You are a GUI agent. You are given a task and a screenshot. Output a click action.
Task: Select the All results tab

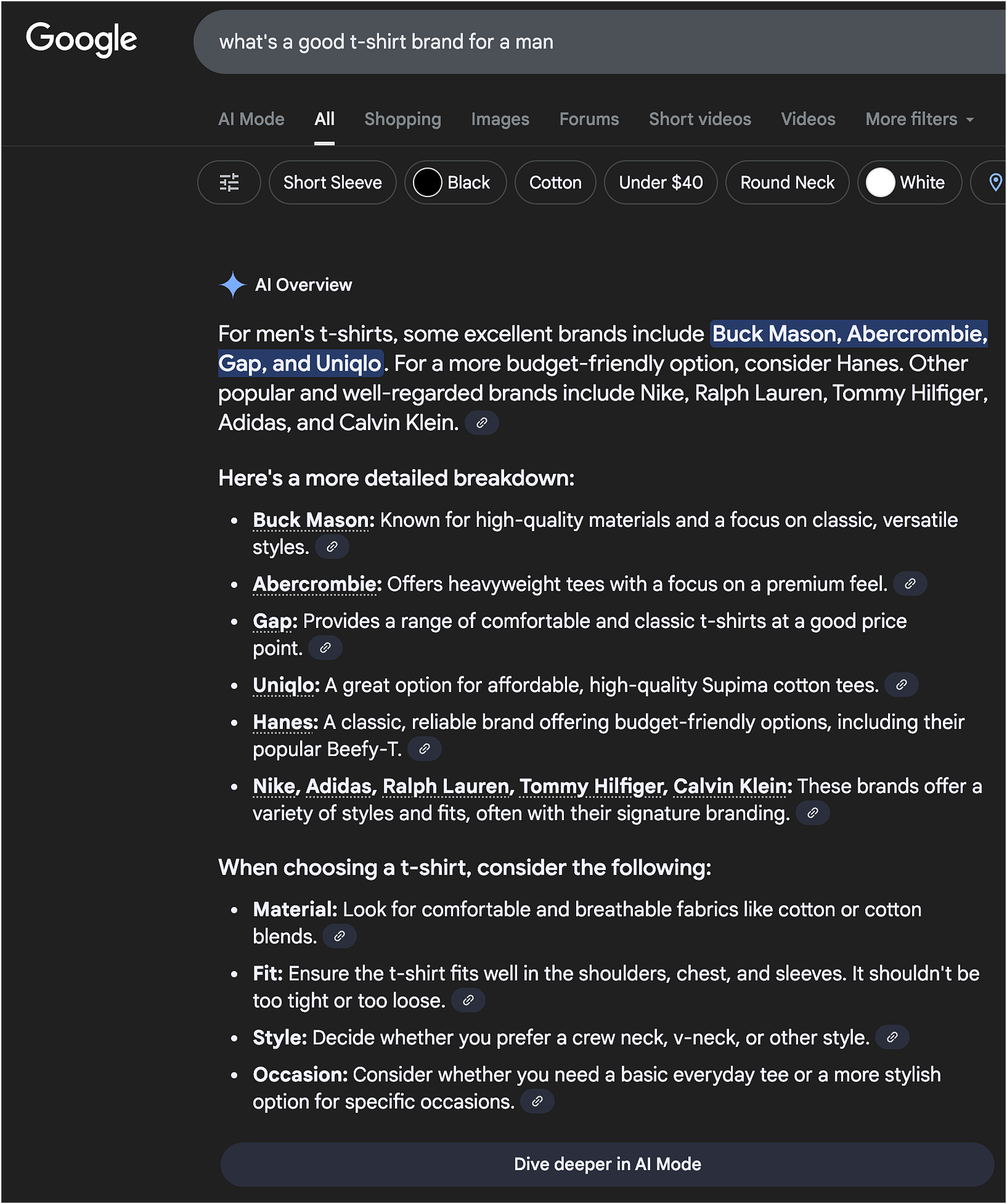[x=324, y=120]
